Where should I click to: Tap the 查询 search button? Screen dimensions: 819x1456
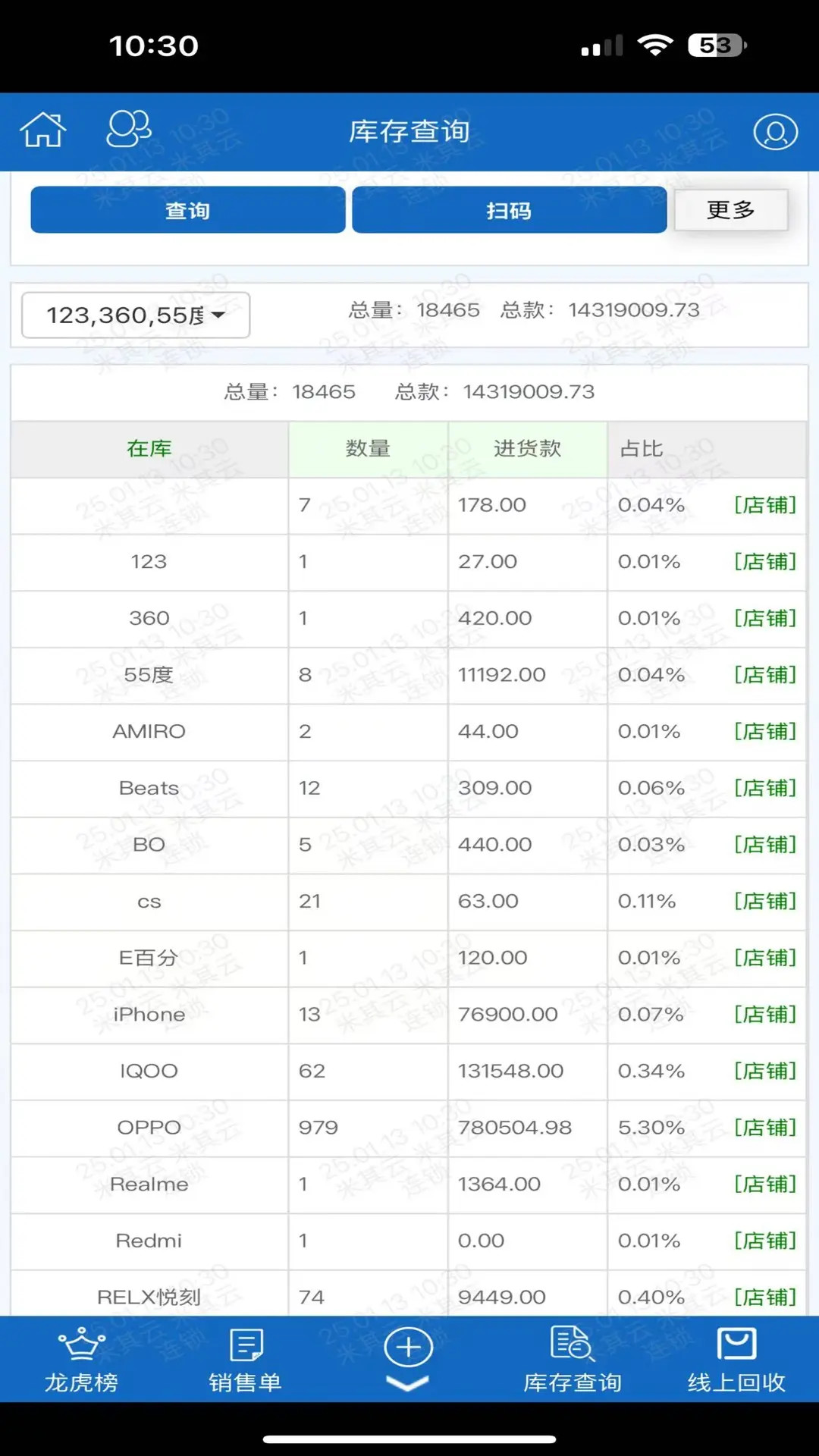(187, 210)
